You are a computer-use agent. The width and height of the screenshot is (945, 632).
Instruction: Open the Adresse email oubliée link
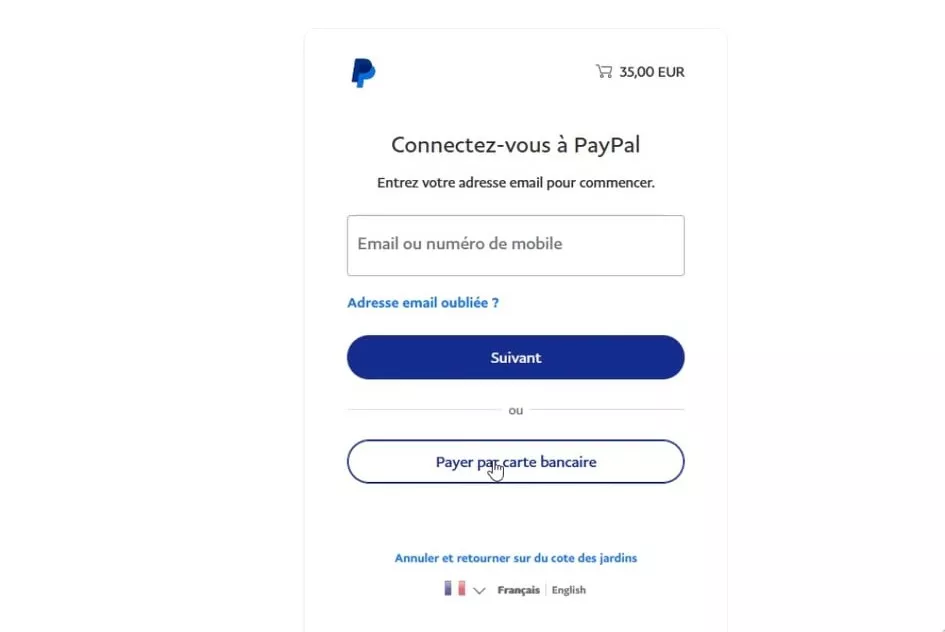click(x=423, y=302)
